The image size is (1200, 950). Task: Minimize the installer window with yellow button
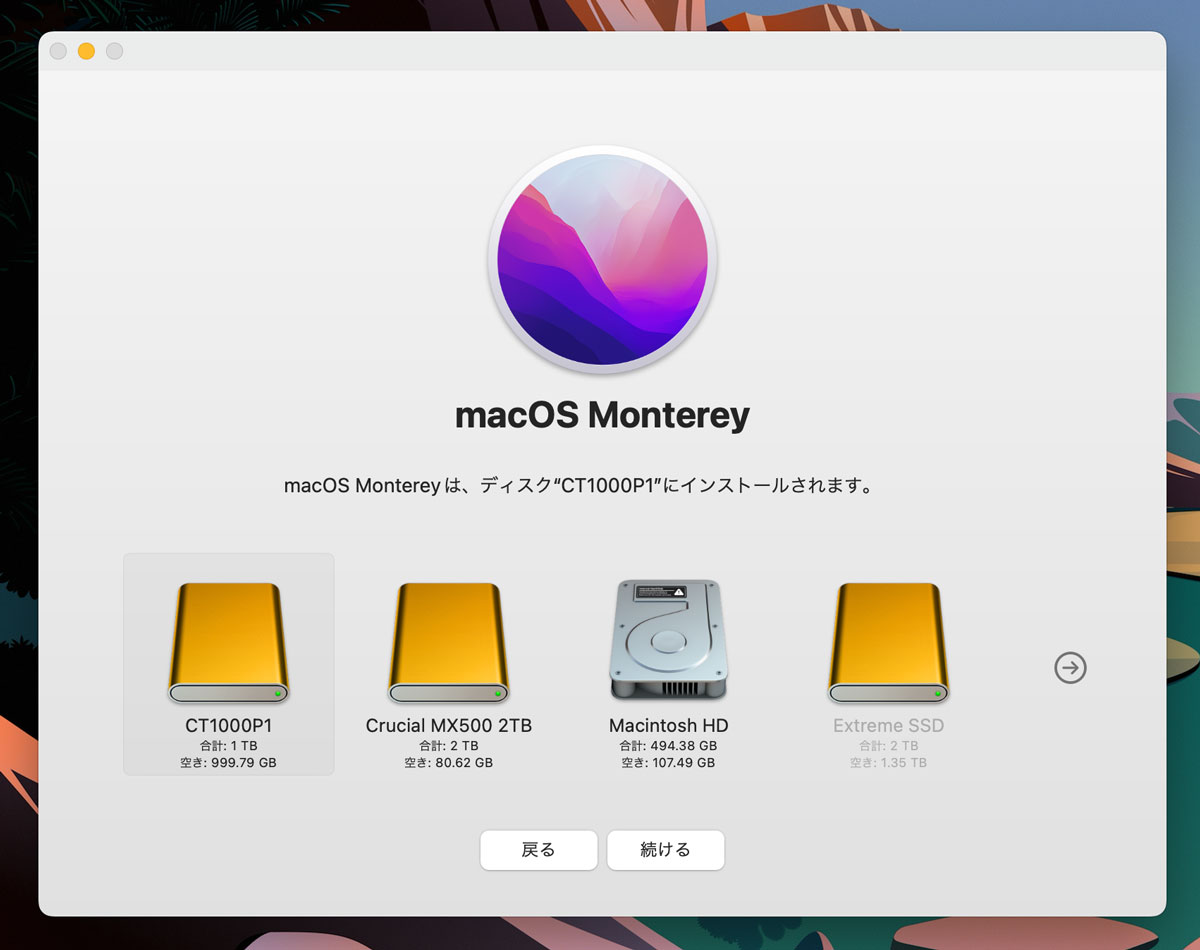pos(86,51)
